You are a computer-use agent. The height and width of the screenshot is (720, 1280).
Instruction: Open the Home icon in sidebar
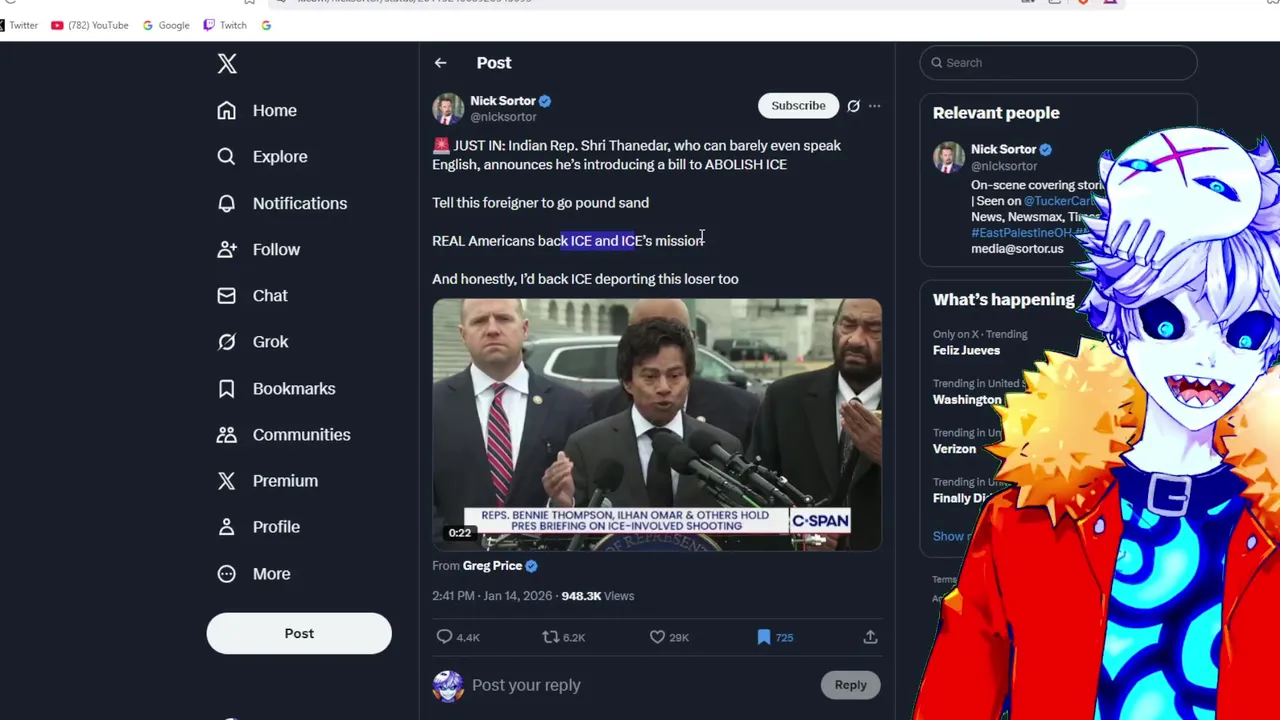pyautogui.click(x=227, y=110)
